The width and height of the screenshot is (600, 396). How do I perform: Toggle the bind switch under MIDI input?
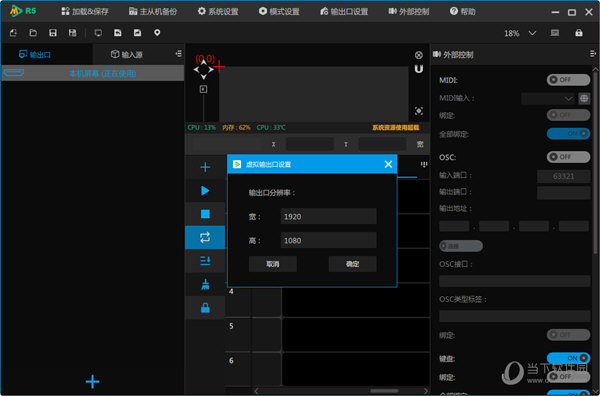[568, 115]
